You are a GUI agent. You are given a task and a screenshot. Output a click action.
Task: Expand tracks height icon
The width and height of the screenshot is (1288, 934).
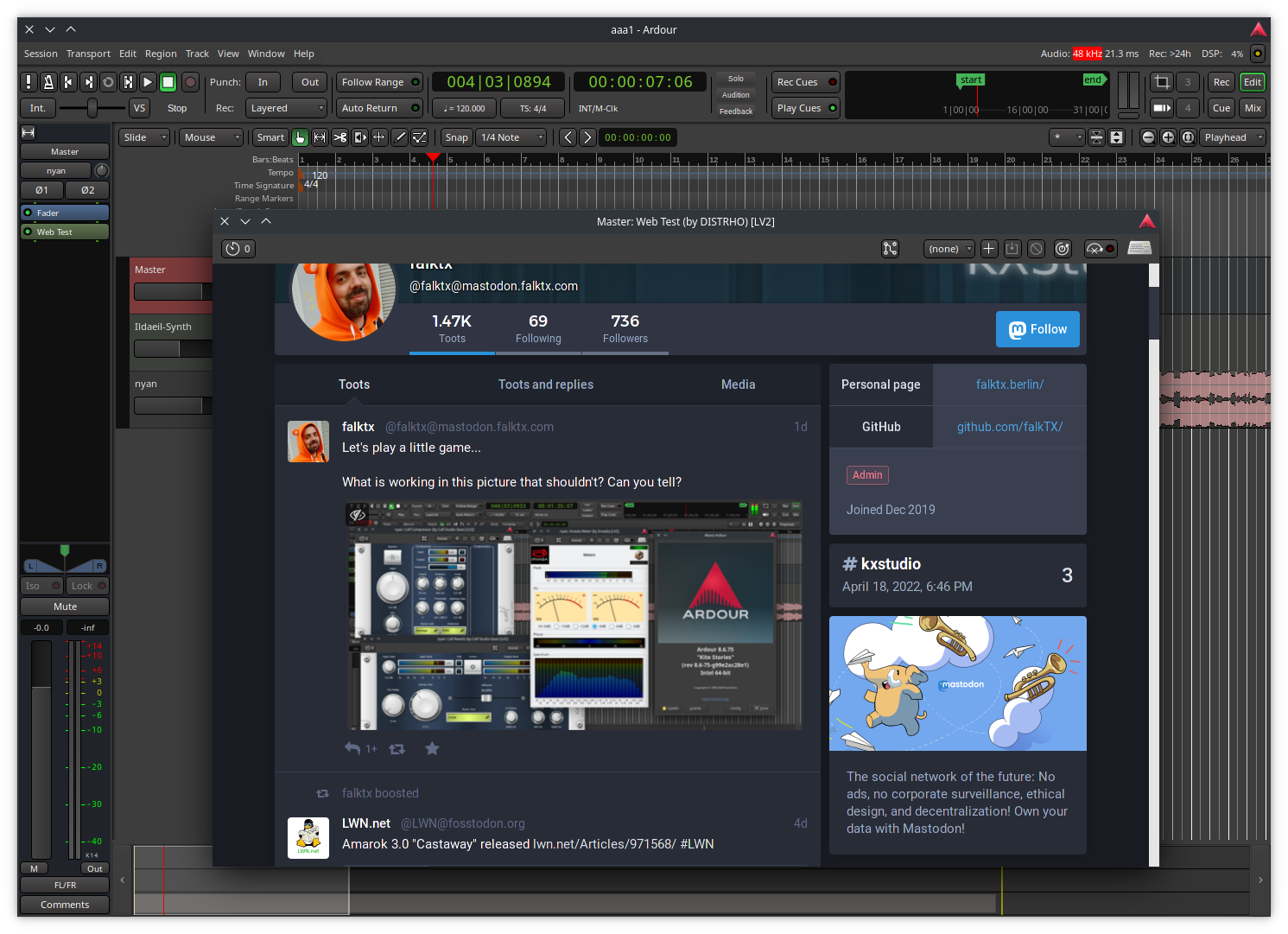pos(1116,137)
